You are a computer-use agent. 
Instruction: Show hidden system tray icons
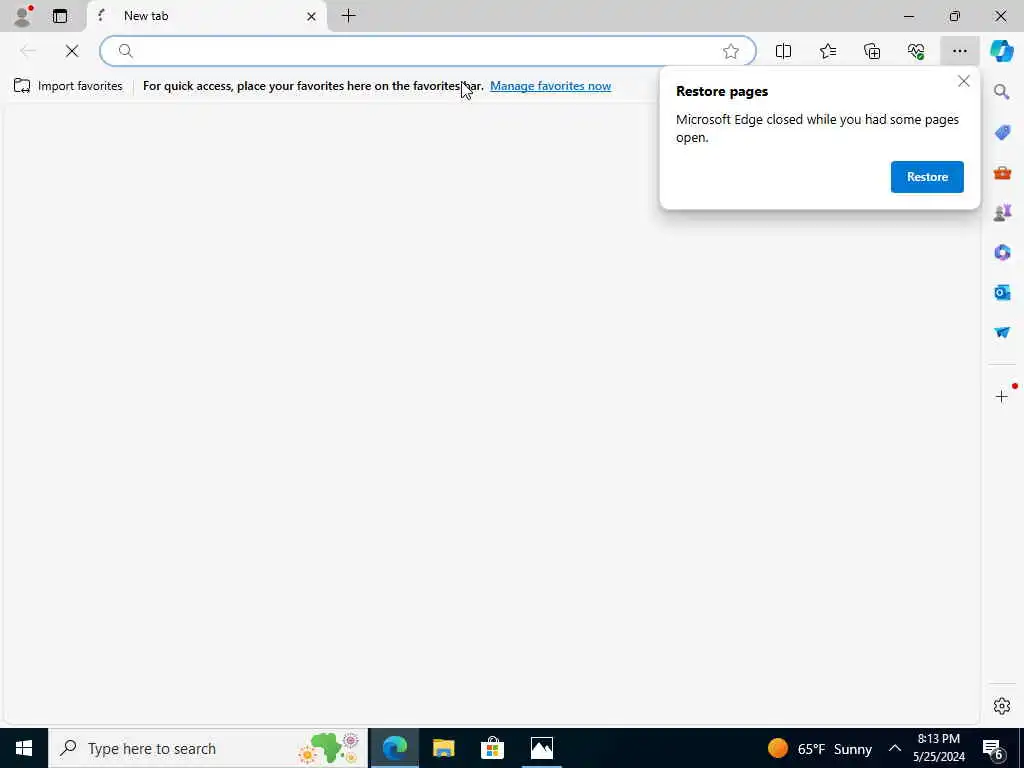point(895,748)
